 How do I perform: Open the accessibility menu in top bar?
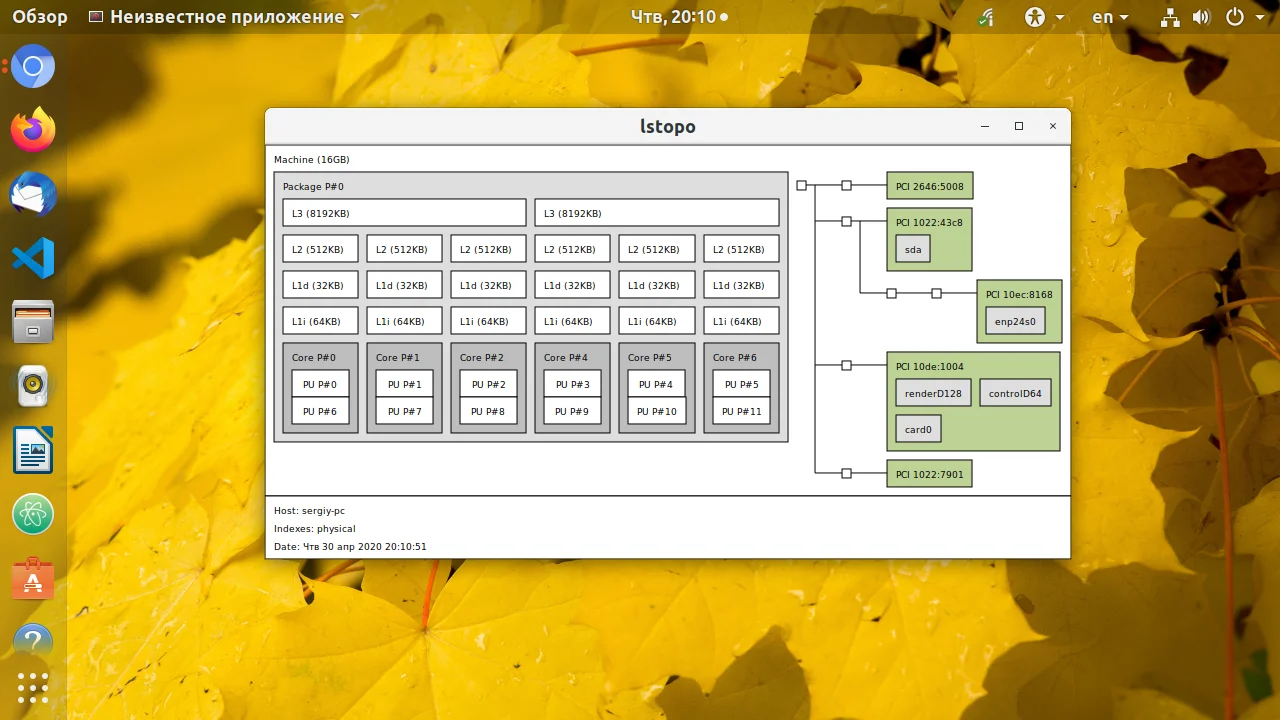click(1043, 17)
